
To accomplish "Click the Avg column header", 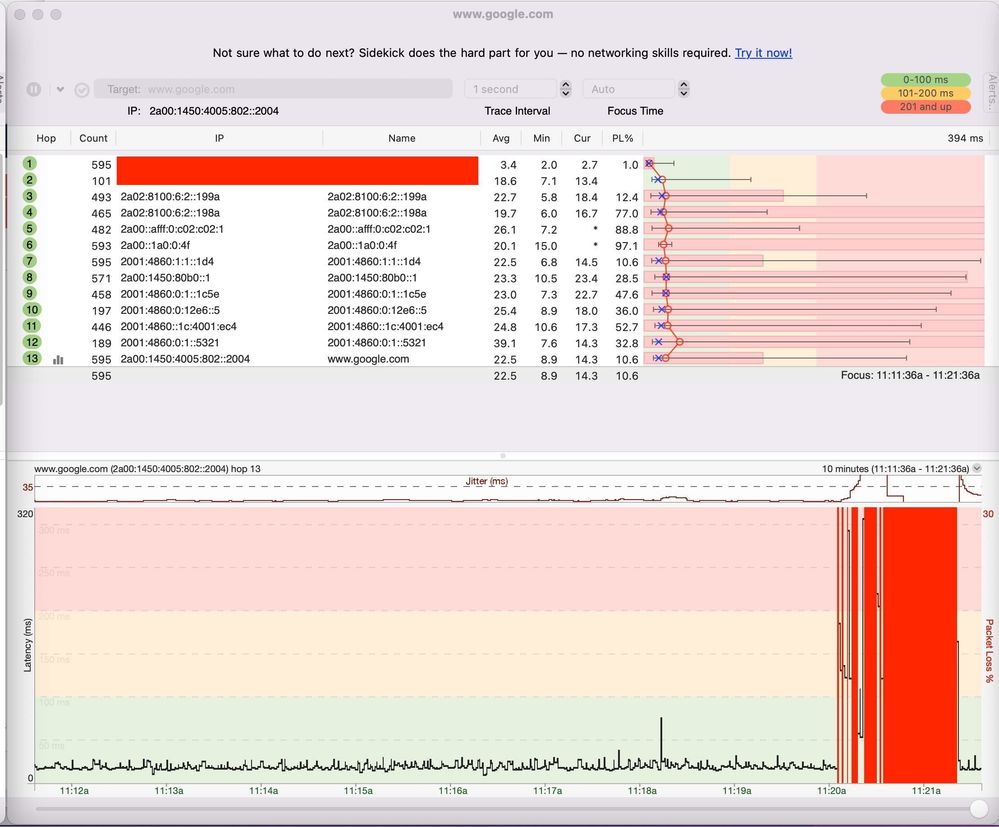I will pos(501,138).
